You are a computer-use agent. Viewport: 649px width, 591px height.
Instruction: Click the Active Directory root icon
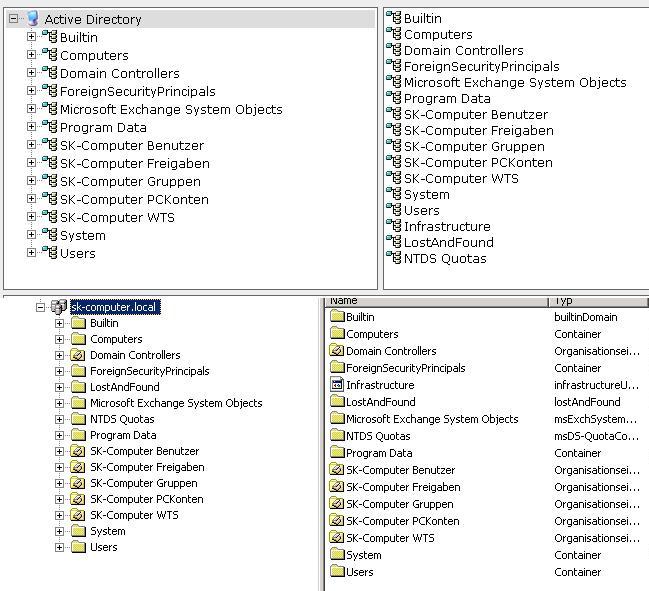(x=33, y=19)
